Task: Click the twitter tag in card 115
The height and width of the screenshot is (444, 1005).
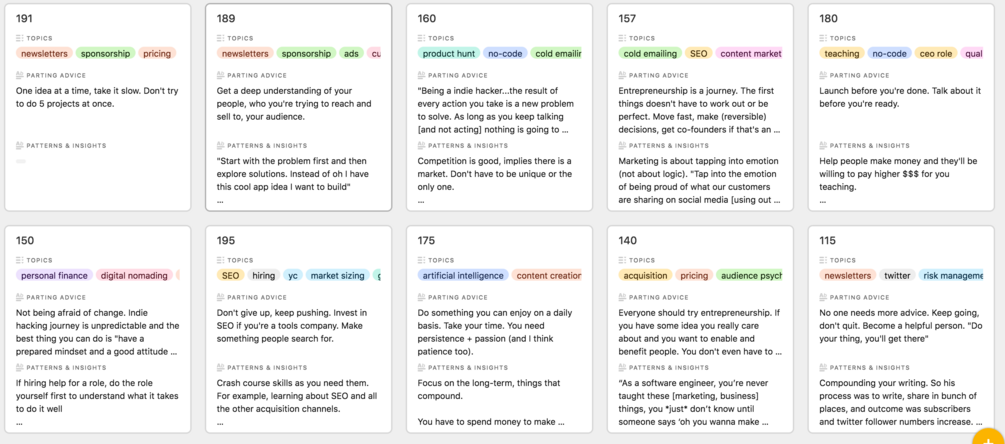Action: pos(897,276)
